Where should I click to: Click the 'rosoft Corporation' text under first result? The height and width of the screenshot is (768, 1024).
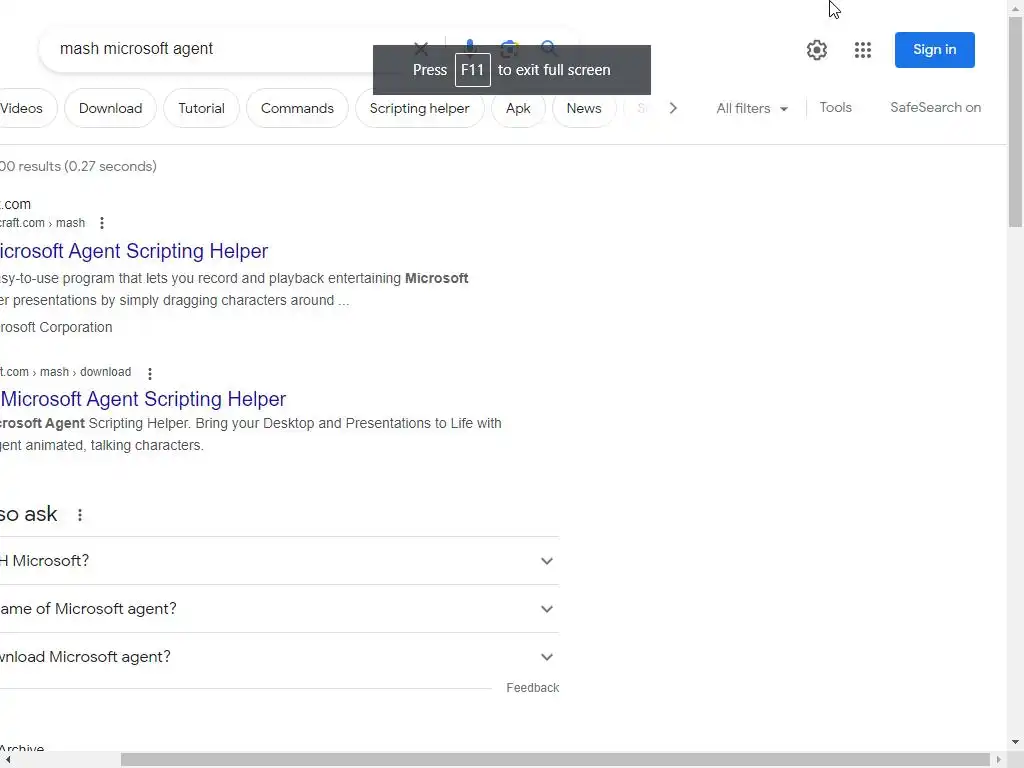pos(56,327)
